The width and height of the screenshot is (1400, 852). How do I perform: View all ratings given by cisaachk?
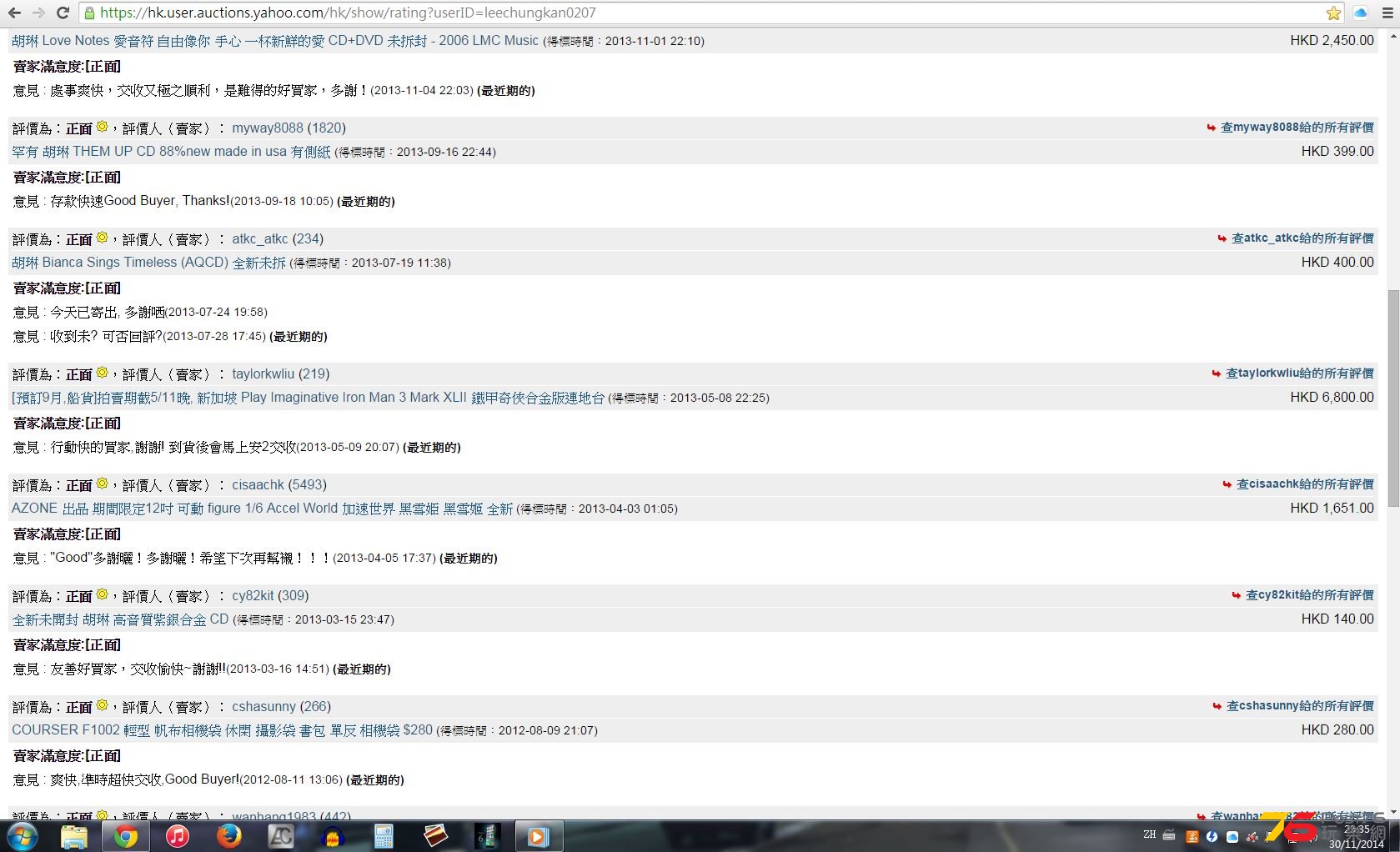point(1305,484)
